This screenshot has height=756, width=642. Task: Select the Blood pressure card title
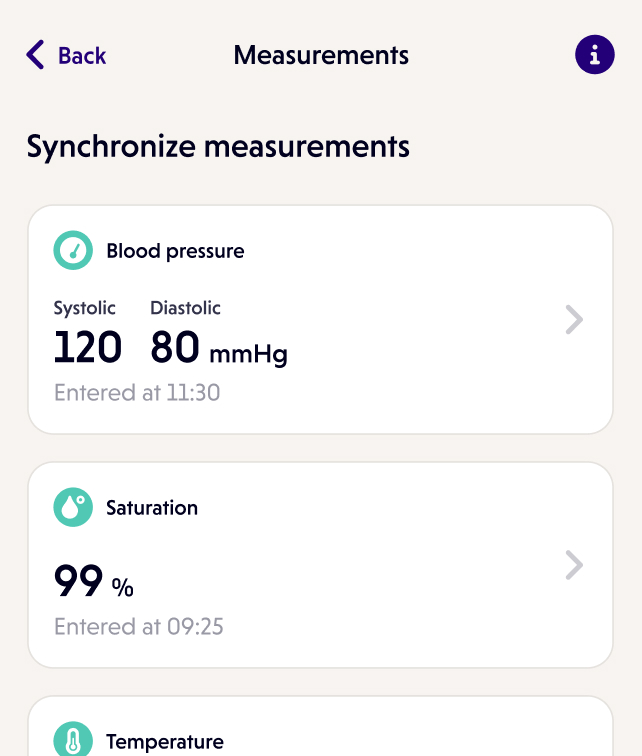point(175,251)
